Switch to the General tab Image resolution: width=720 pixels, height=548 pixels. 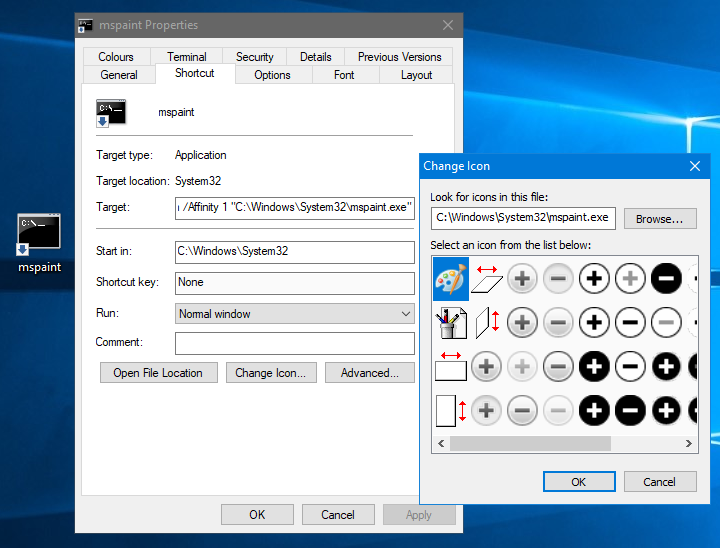point(119,75)
